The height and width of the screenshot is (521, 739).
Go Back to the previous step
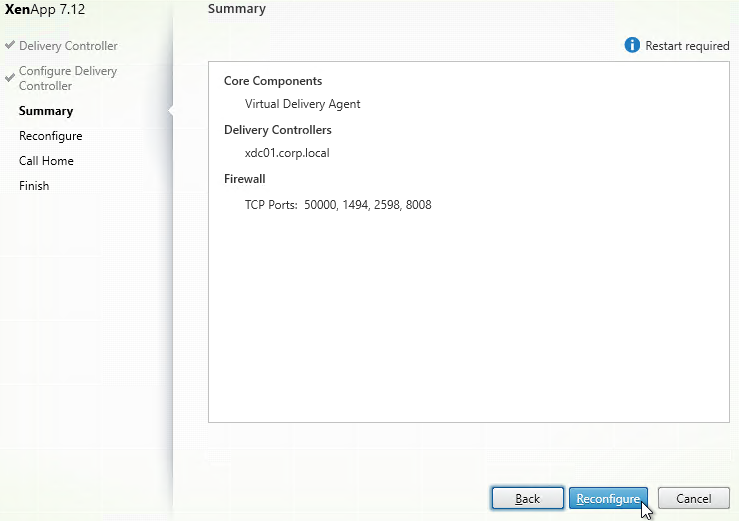527,498
